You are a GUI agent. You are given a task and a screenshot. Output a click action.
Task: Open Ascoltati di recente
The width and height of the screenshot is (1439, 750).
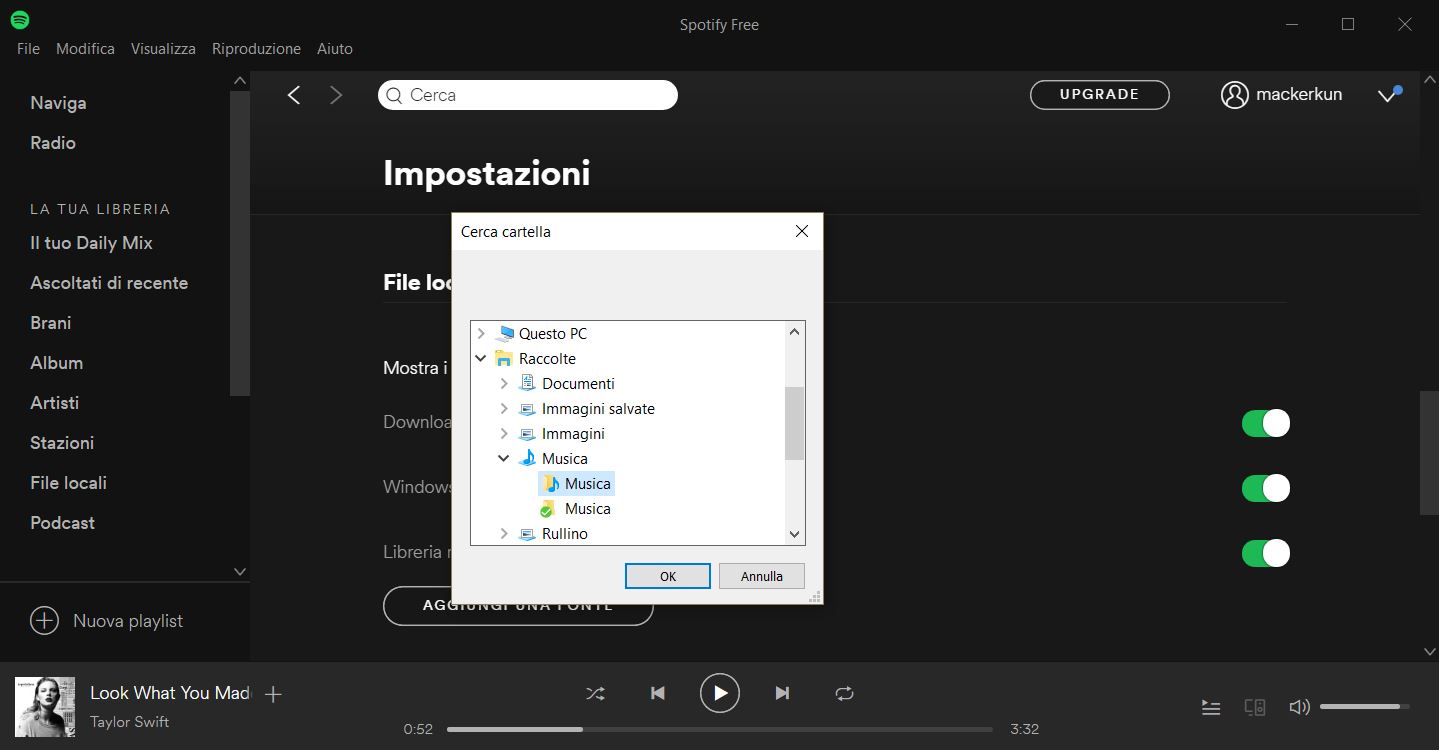109,283
